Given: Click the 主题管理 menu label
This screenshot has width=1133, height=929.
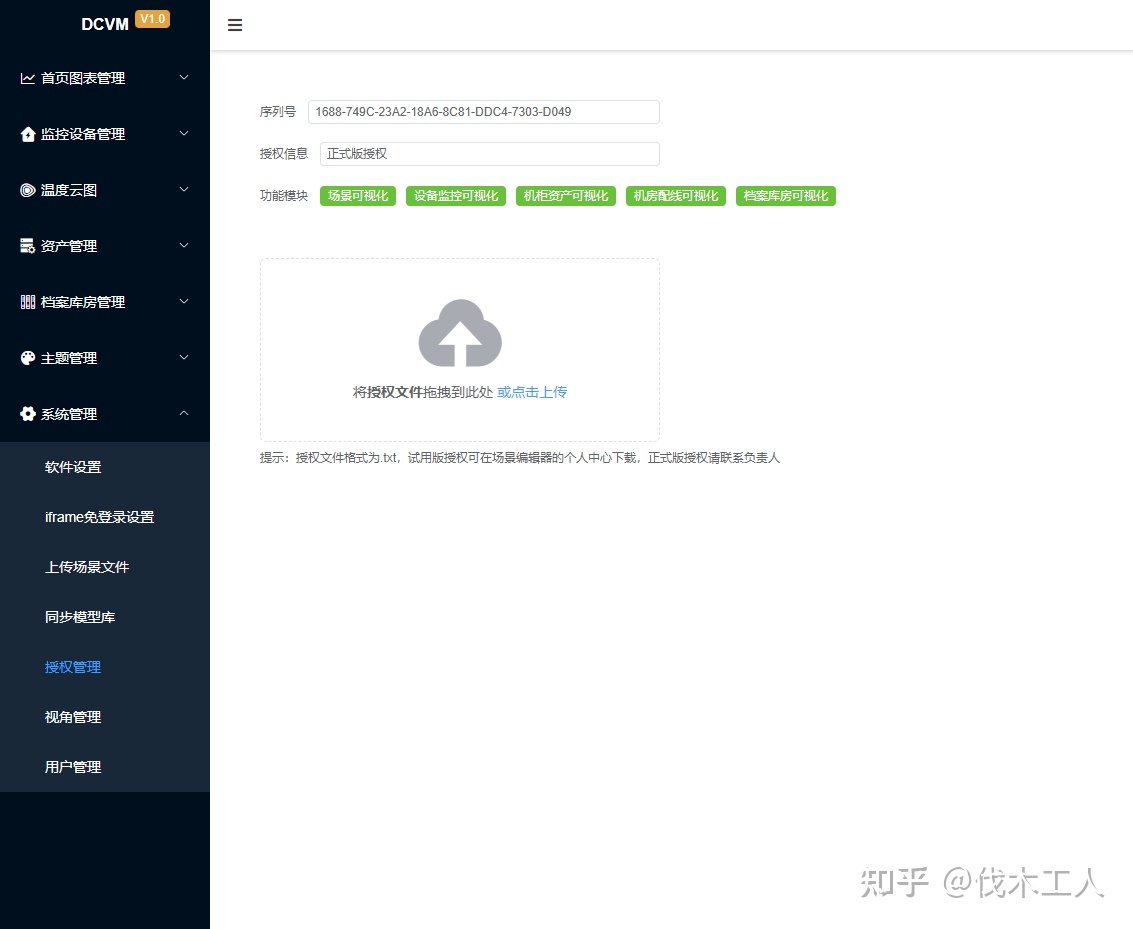Looking at the screenshot, I should coord(69,358).
